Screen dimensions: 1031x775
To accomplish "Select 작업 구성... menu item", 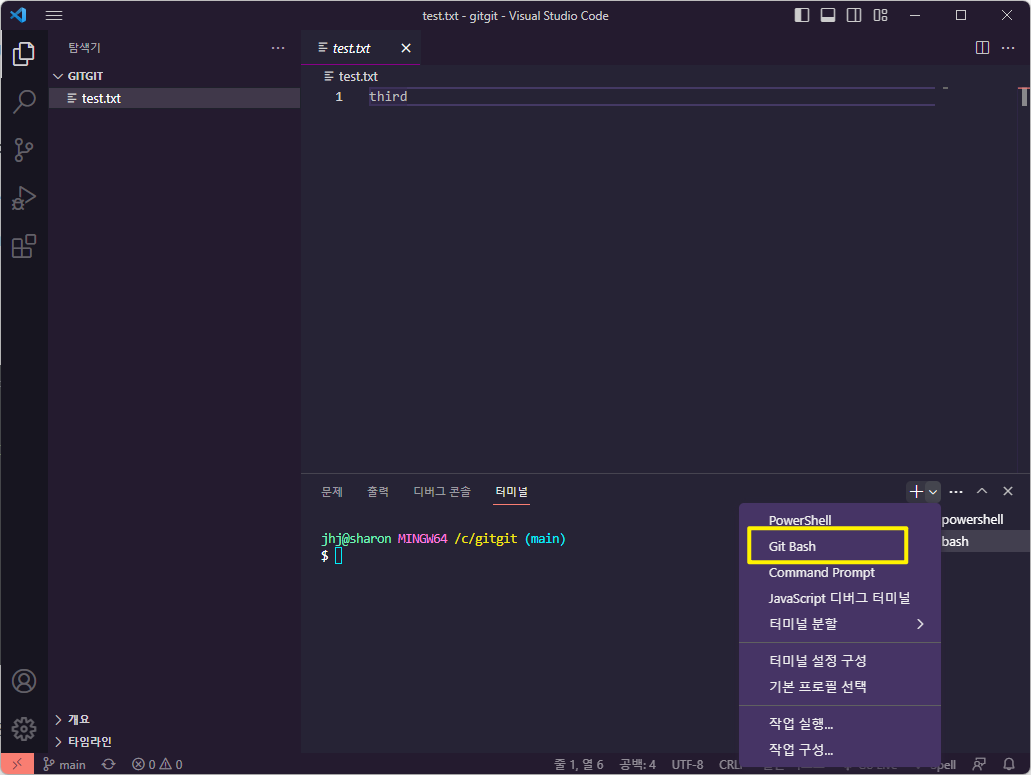I will (x=840, y=749).
